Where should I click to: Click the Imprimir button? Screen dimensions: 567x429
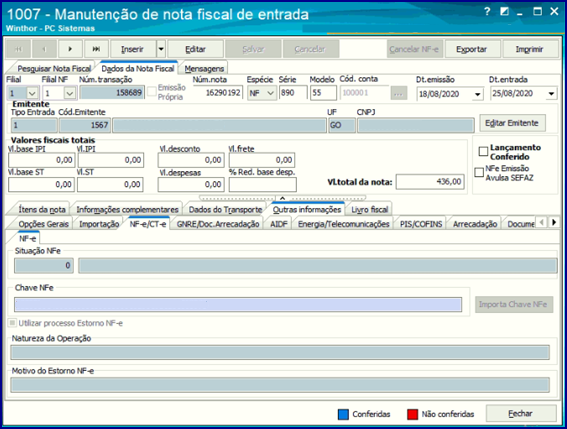(x=530, y=49)
